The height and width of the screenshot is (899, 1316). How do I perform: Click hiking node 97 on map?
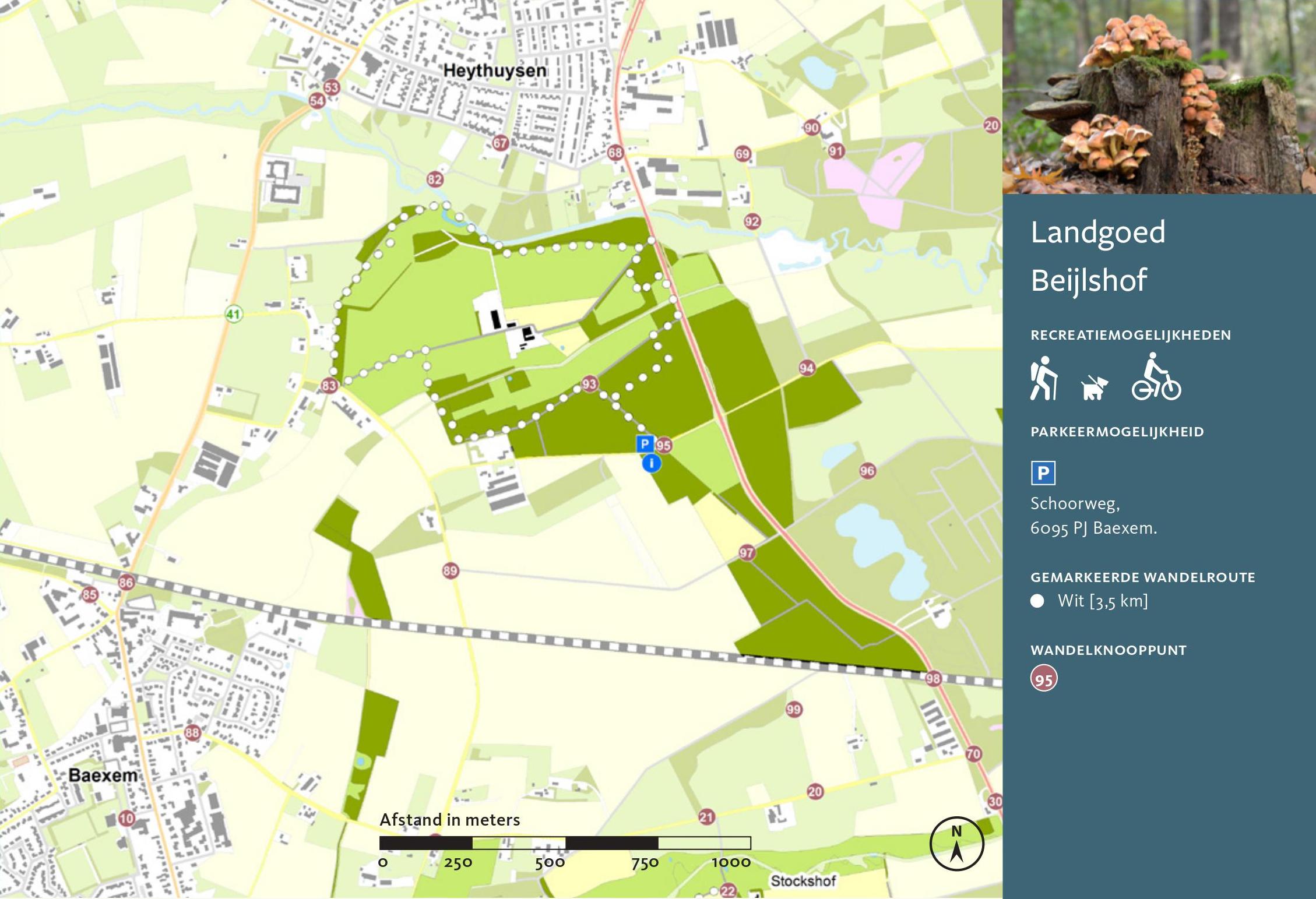(x=746, y=552)
